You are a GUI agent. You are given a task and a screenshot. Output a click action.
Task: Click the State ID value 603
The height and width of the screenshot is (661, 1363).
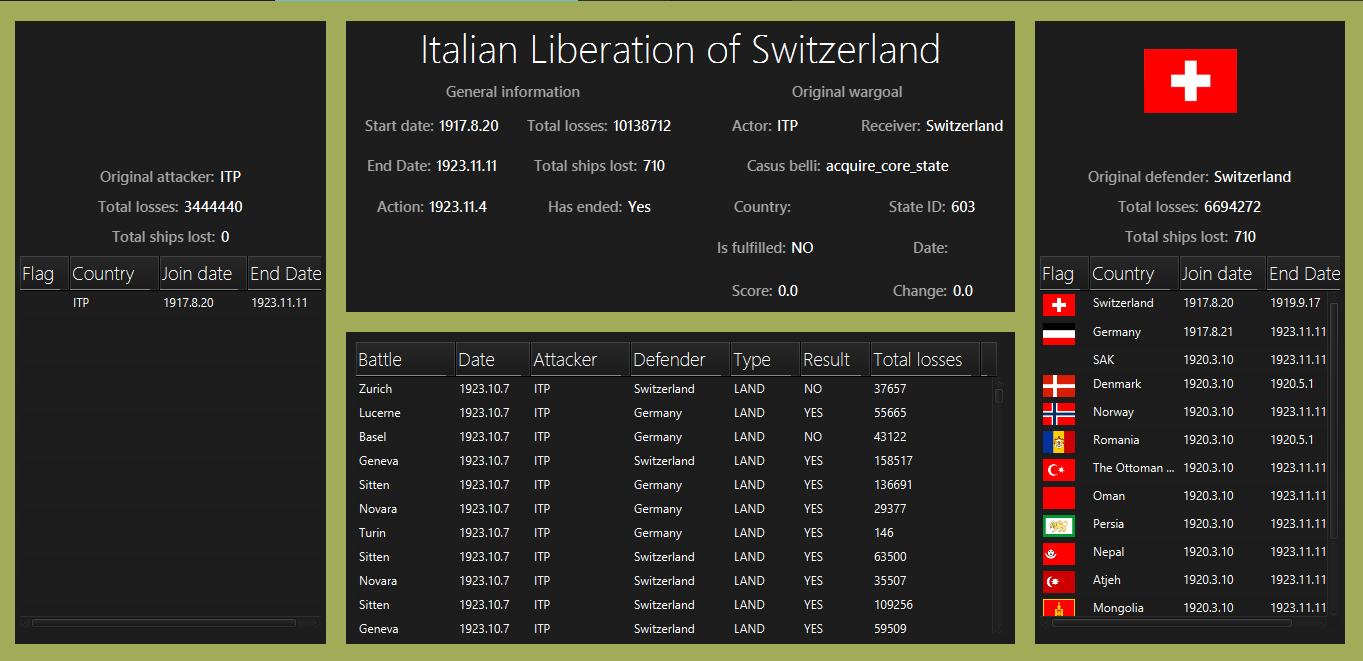[963, 207]
